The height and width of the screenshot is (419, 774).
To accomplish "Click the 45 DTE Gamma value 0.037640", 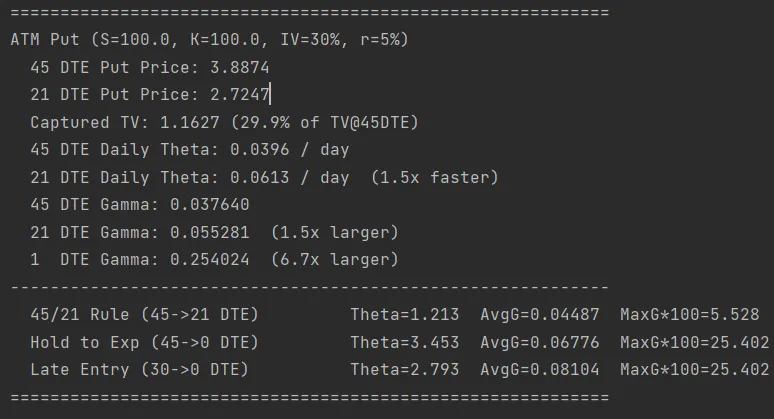I will click(x=210, y=204).
